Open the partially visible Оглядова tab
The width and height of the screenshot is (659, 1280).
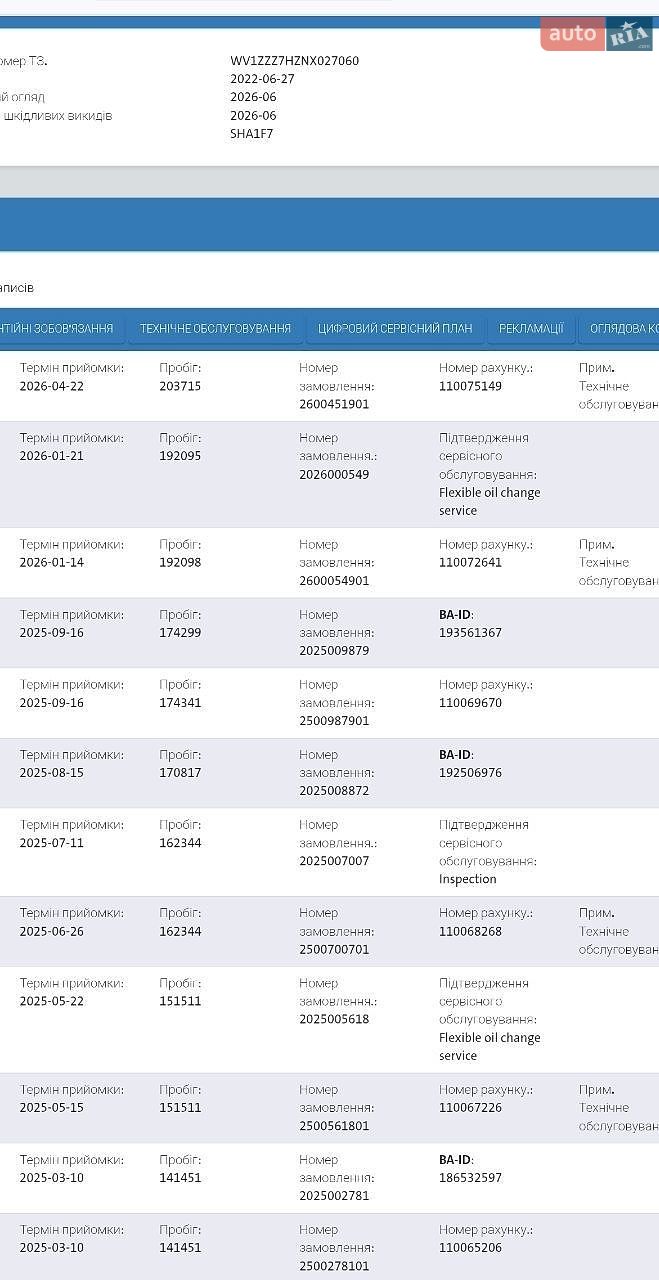(x=619, y=329)
